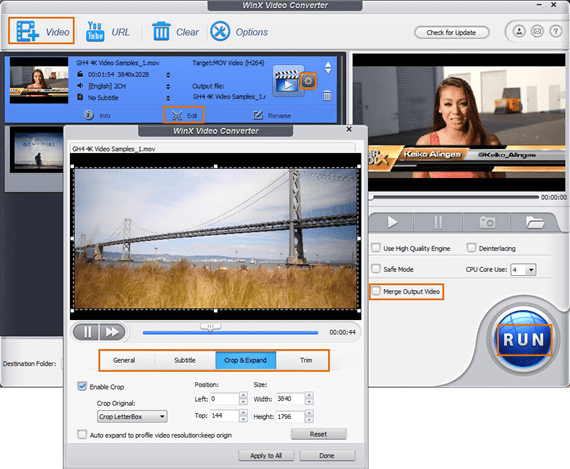Pause playback in the edit dialog
The height and width of the screenshot is (469, 570).
[x=87, y=332]
